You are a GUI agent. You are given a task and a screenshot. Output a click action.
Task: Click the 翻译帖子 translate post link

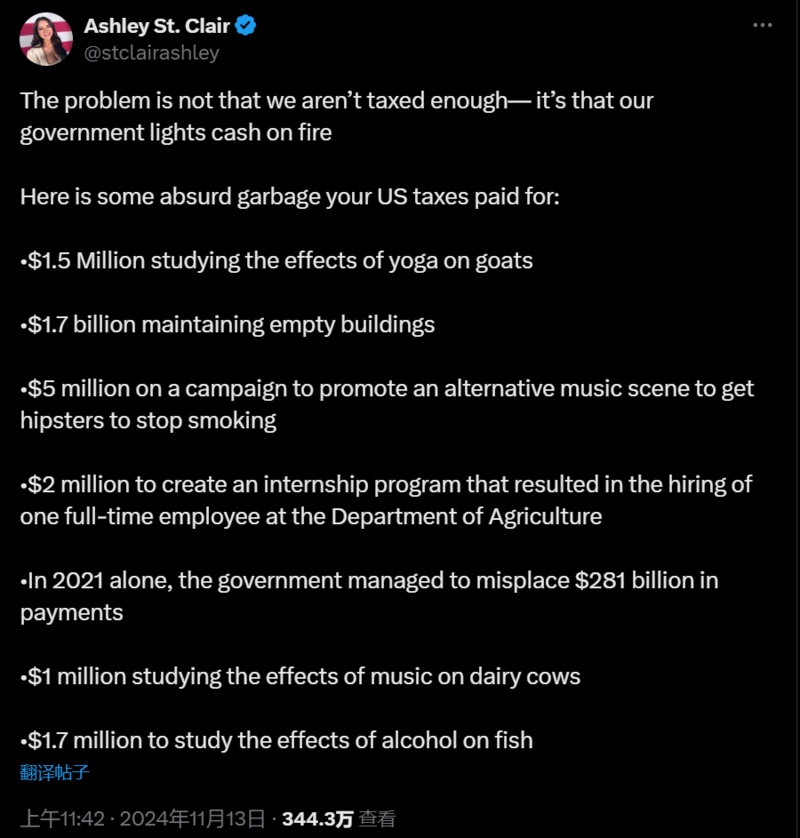[x=55, y=772]
